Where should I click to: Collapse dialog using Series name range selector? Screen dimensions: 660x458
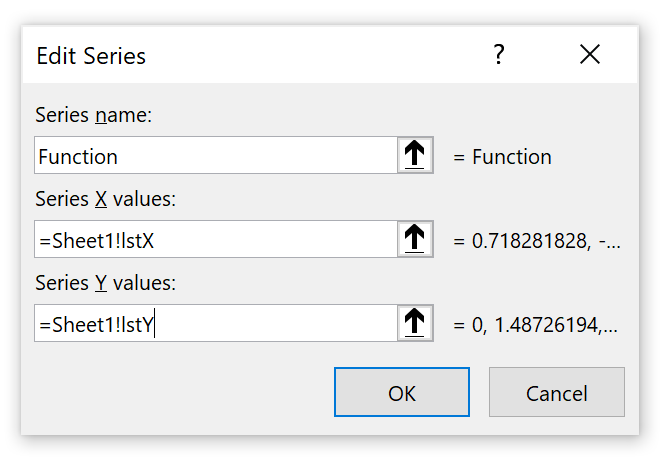(415, 156)
